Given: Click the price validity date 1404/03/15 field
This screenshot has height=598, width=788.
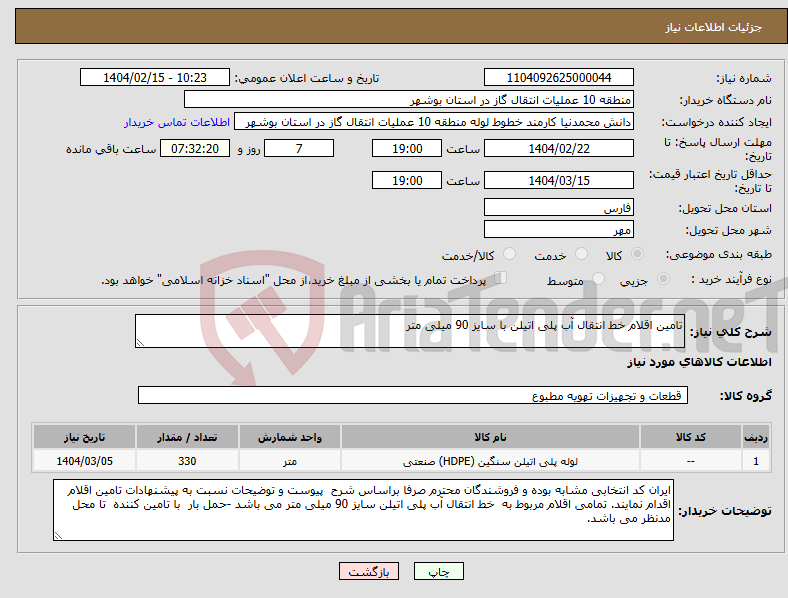Looking at the screenshot, I should (x=558, y=180).
